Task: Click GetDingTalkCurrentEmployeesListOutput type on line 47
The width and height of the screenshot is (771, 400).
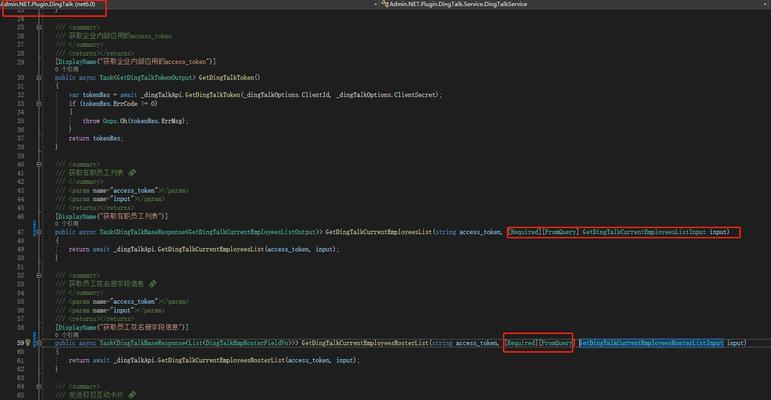Action: (x=252, y=232)
